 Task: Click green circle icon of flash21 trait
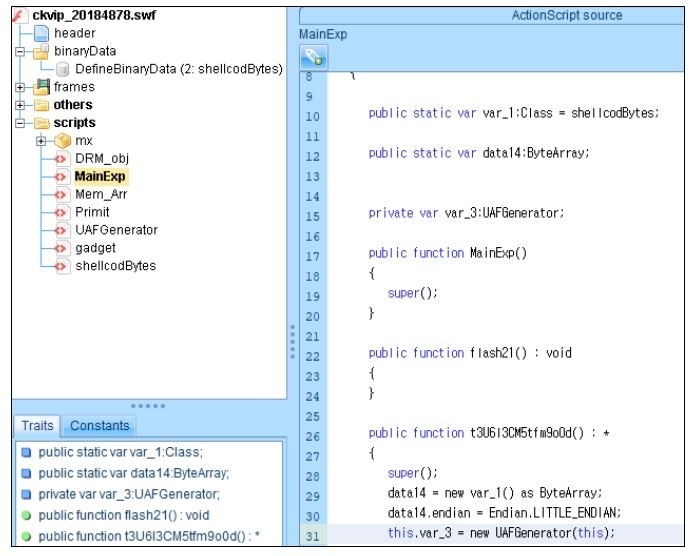(x=27, y=515)
